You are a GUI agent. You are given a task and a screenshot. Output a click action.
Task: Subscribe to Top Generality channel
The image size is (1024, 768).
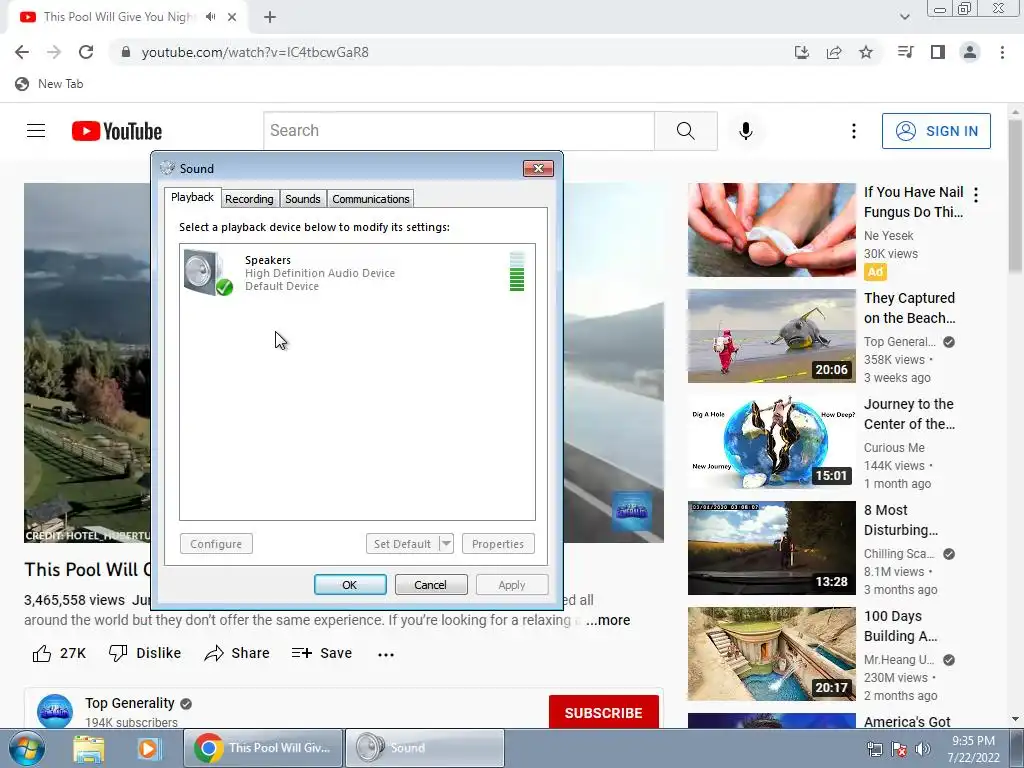603,712
